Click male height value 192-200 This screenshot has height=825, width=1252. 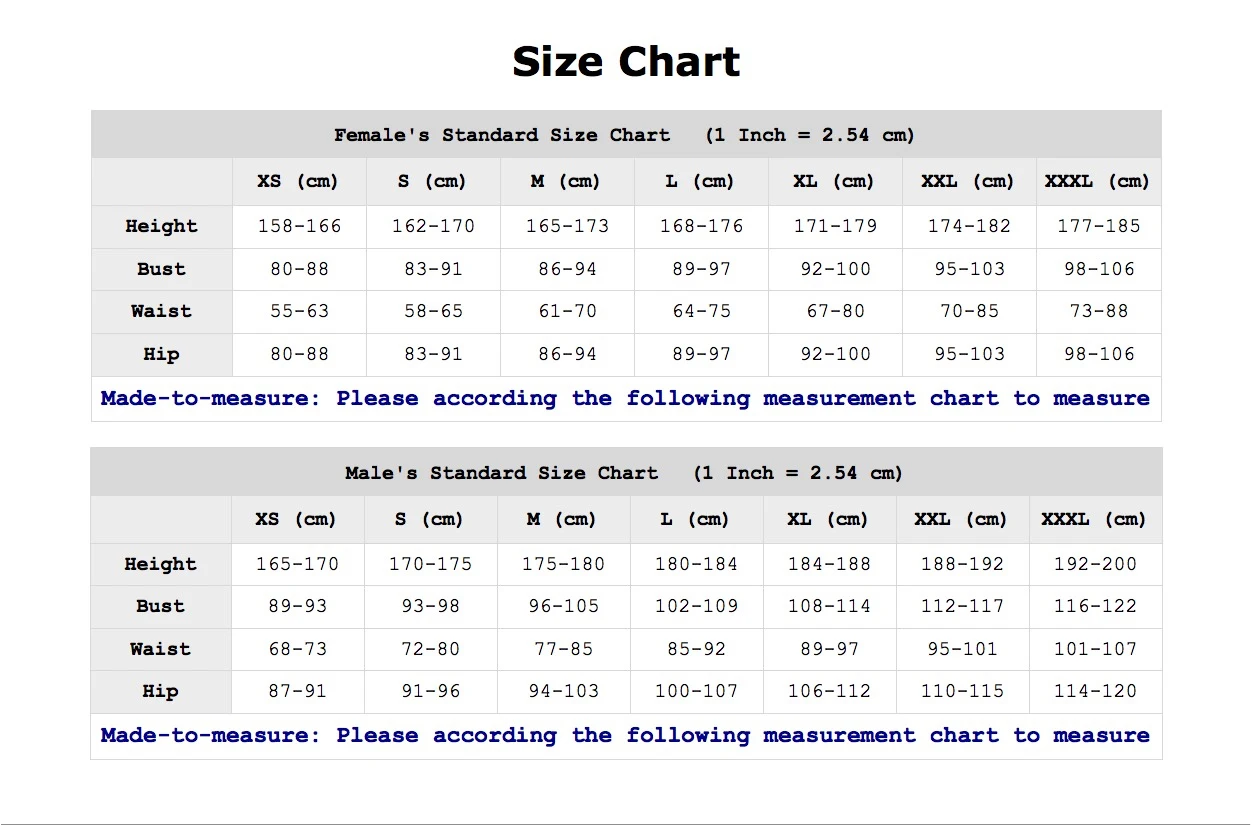tap(1095, 564)
